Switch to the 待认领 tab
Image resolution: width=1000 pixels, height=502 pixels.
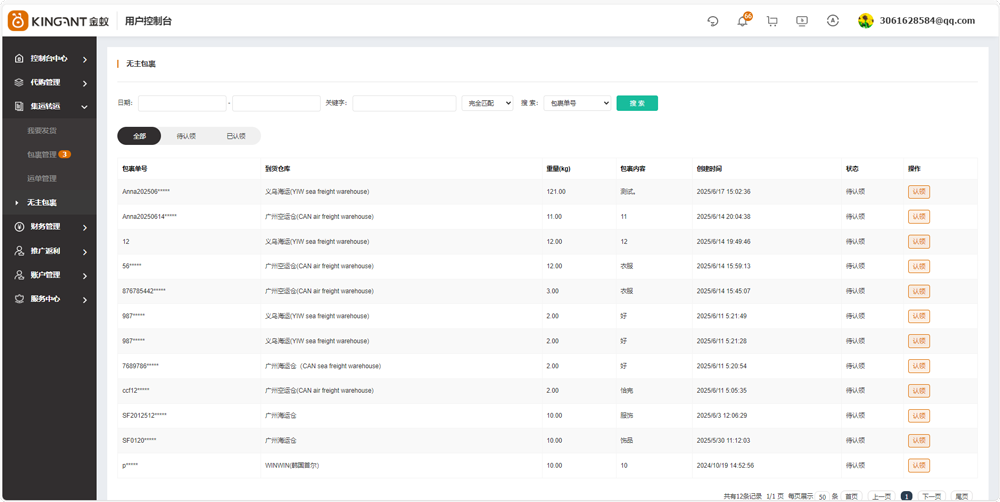(186, 136)
